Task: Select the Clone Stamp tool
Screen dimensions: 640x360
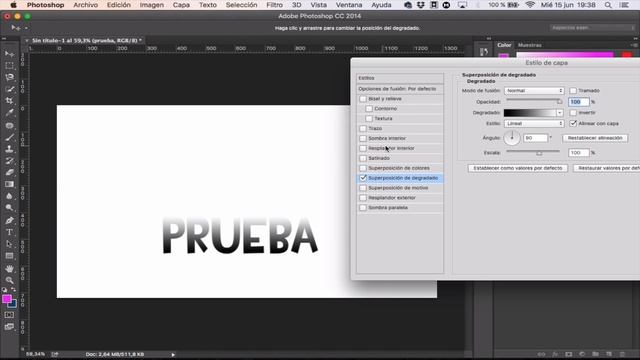Action: (x=9, y=149)
